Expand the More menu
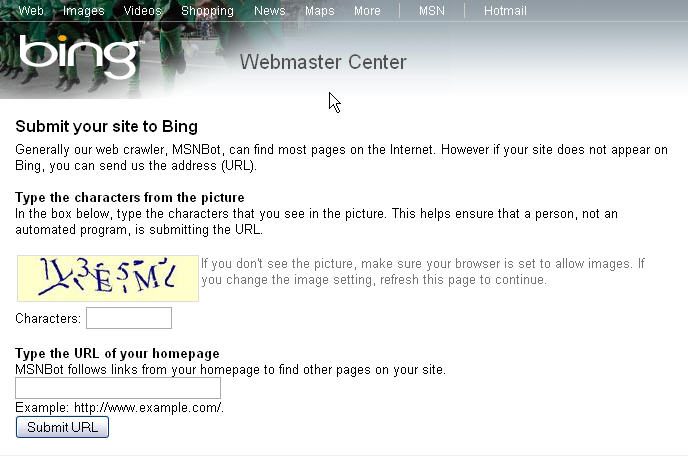The height and width of the screenshot is (459, 688). (367, 11)
